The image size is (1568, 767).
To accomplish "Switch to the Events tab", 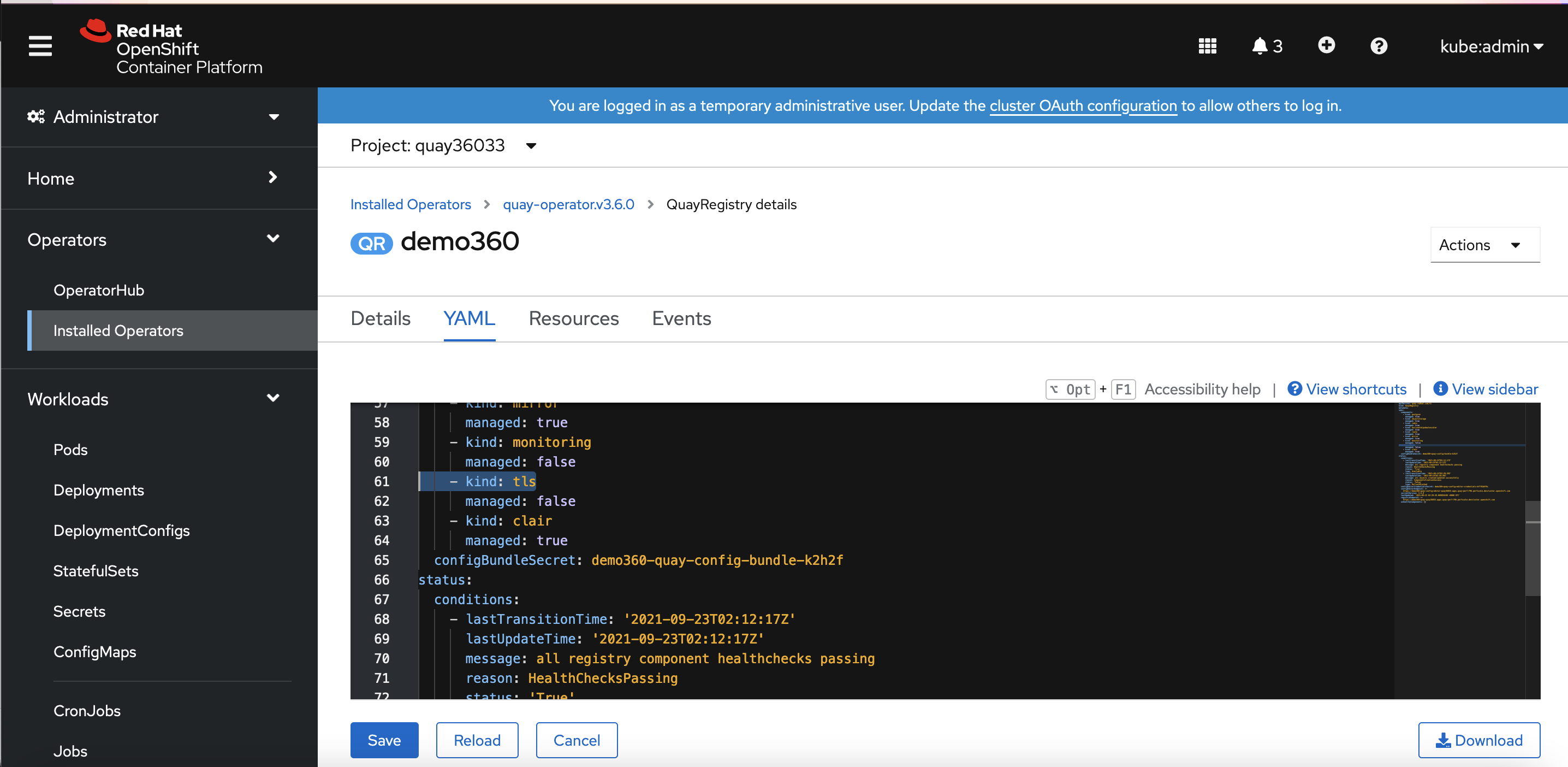I will [680, 318].
